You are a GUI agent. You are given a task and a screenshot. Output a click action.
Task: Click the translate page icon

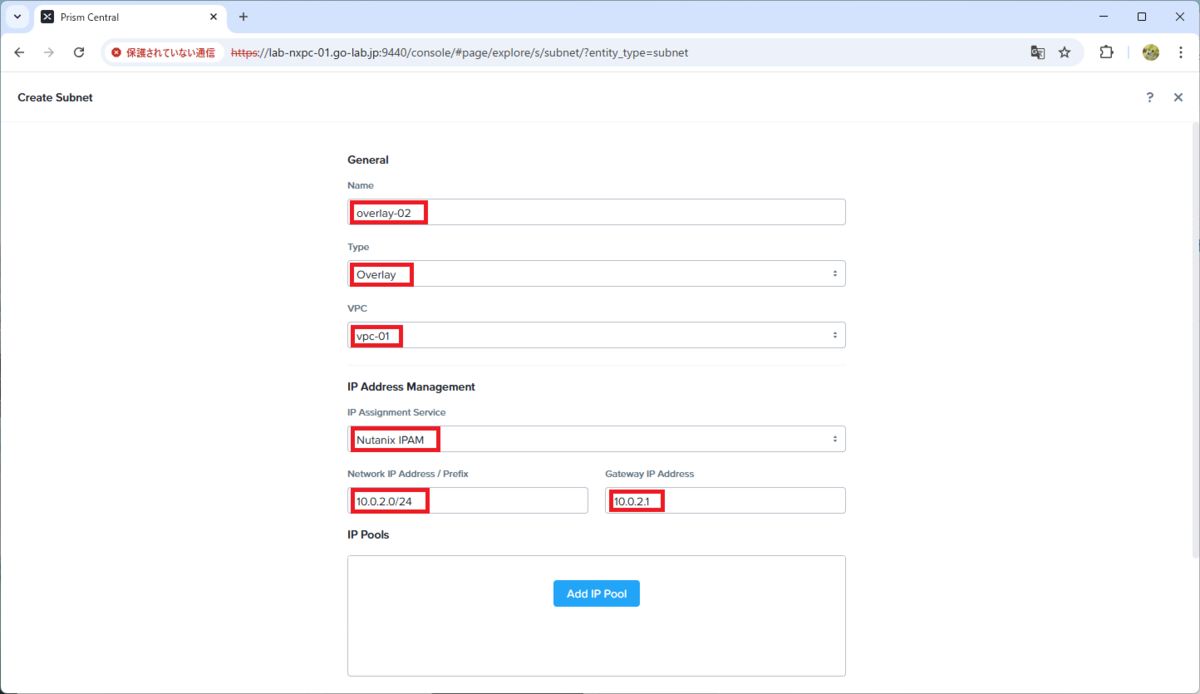coord(1038,52)
